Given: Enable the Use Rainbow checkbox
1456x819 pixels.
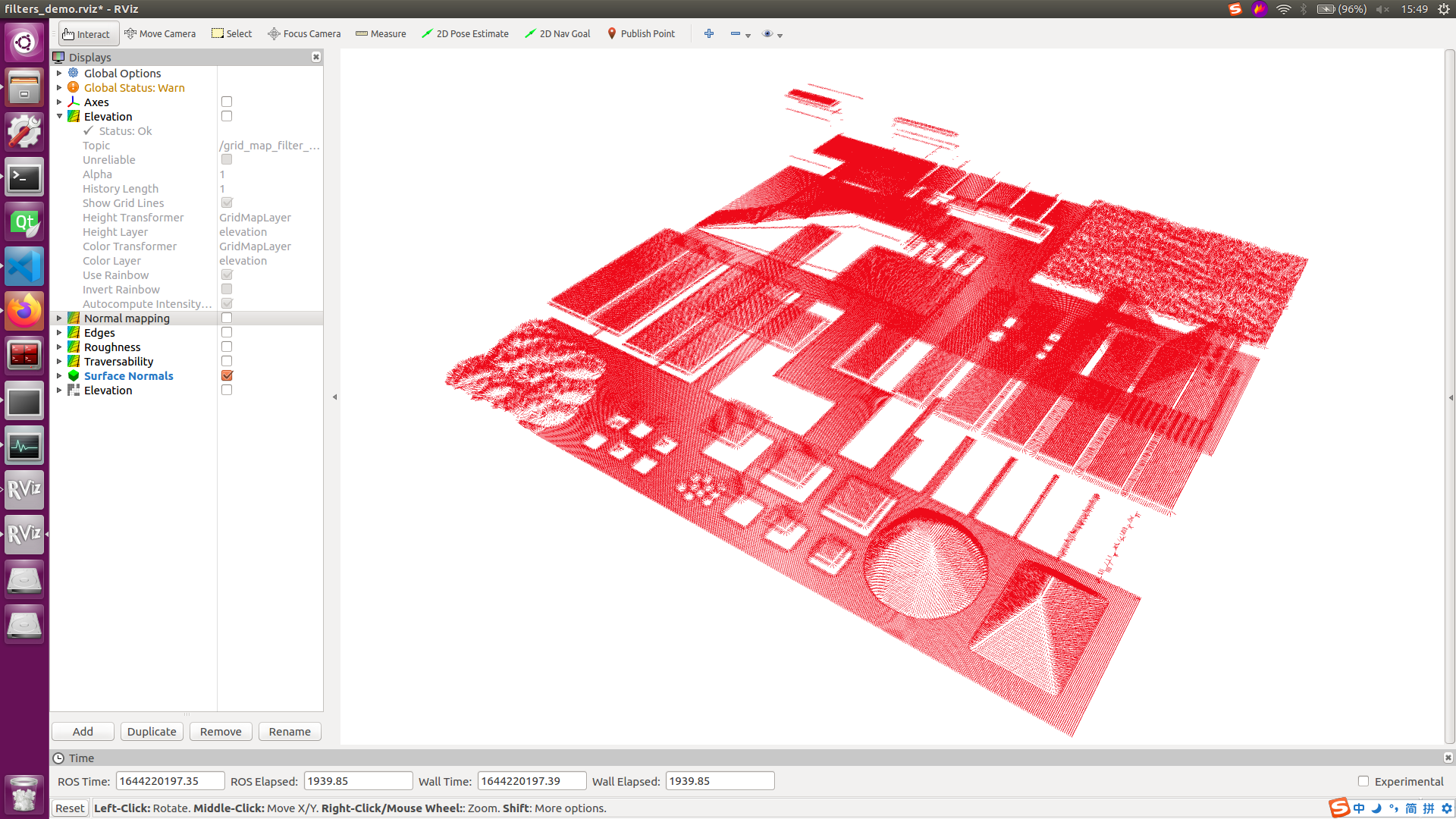Looking at the screenshot, I should coord(226,275).
